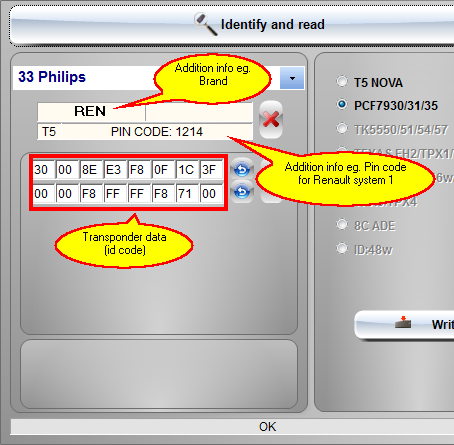The width and height of the screenshot is (454, 445).
Task: Click the REN brand info field
Action: click(91, 112)
